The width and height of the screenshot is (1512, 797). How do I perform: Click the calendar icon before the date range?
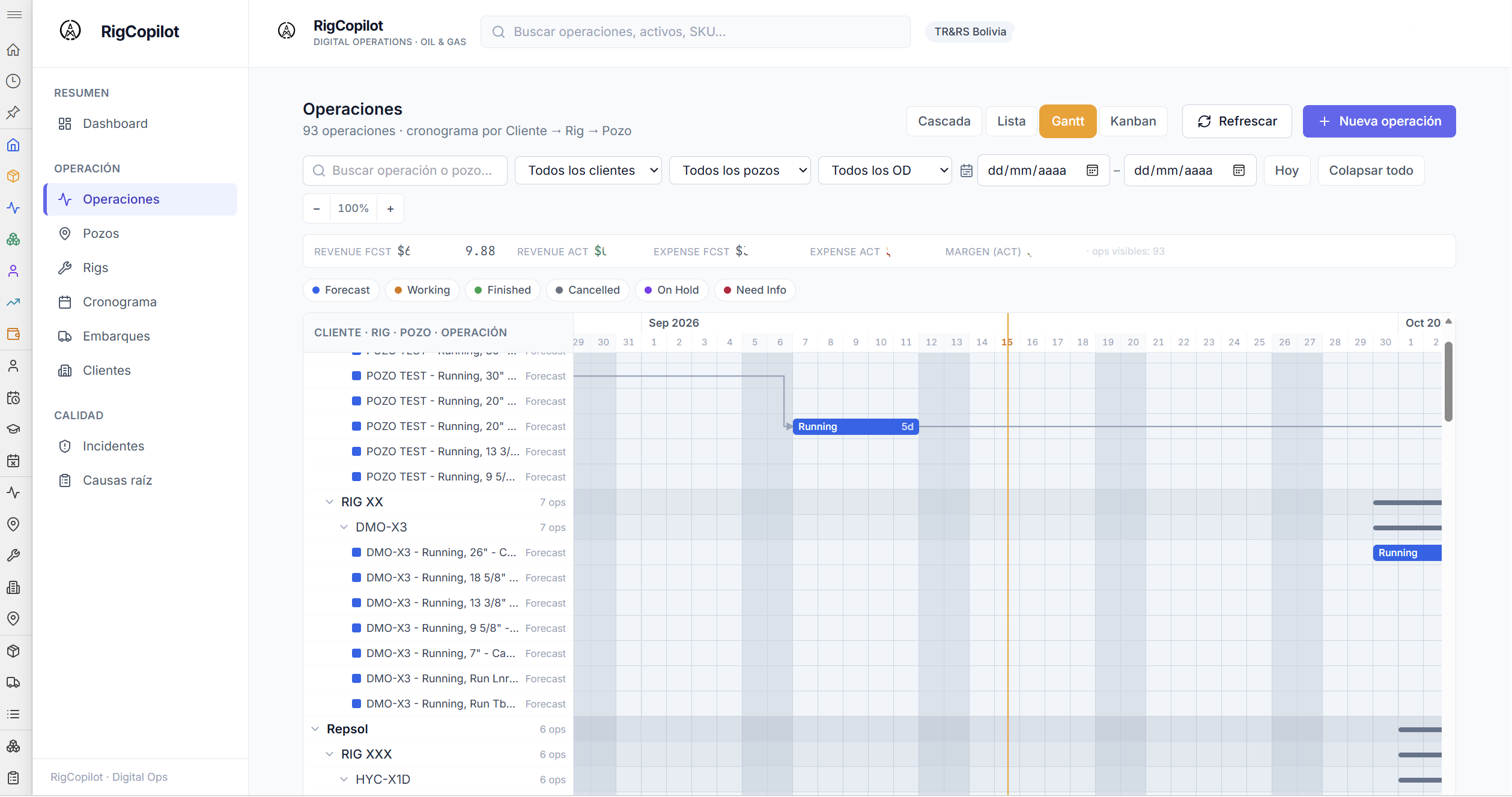click(x=966, y=171)
